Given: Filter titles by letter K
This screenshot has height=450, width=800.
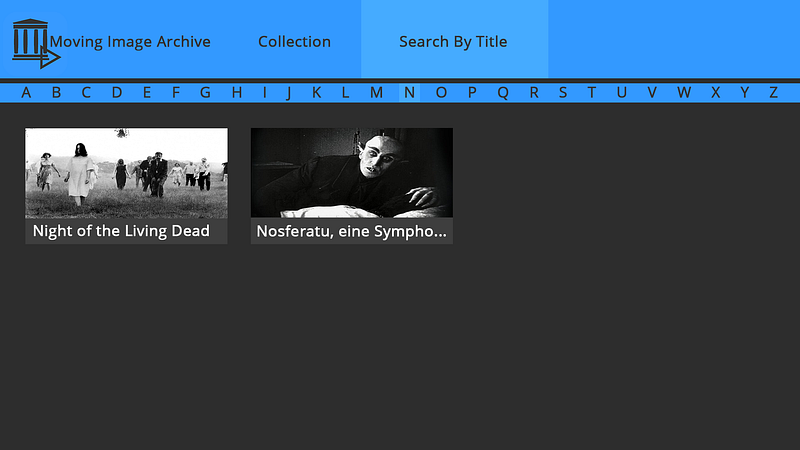Looking at the screenshot, I should (316, 92).
